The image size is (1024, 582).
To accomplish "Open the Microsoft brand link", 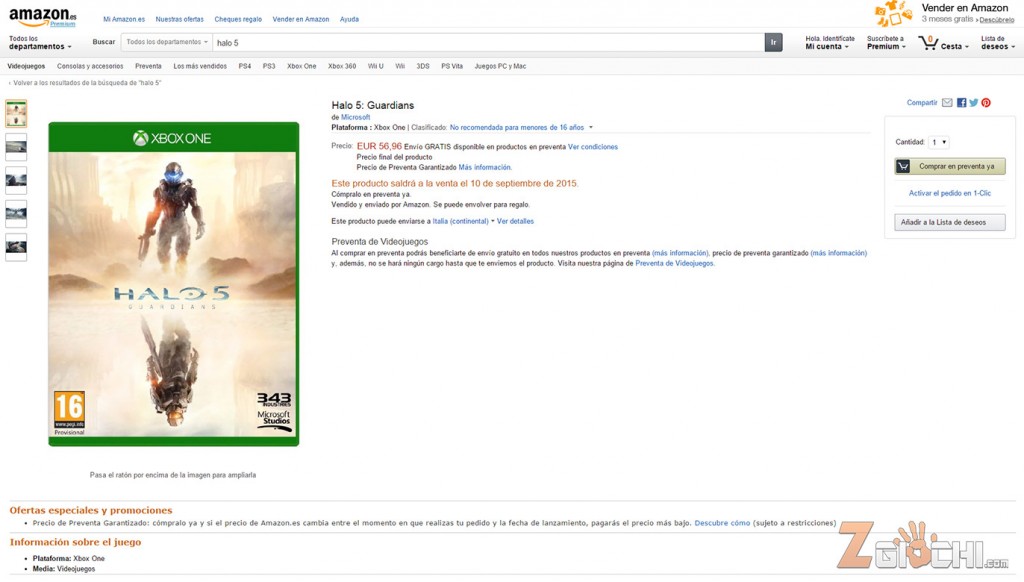I will pyautogui.click(x=355, y=117).
